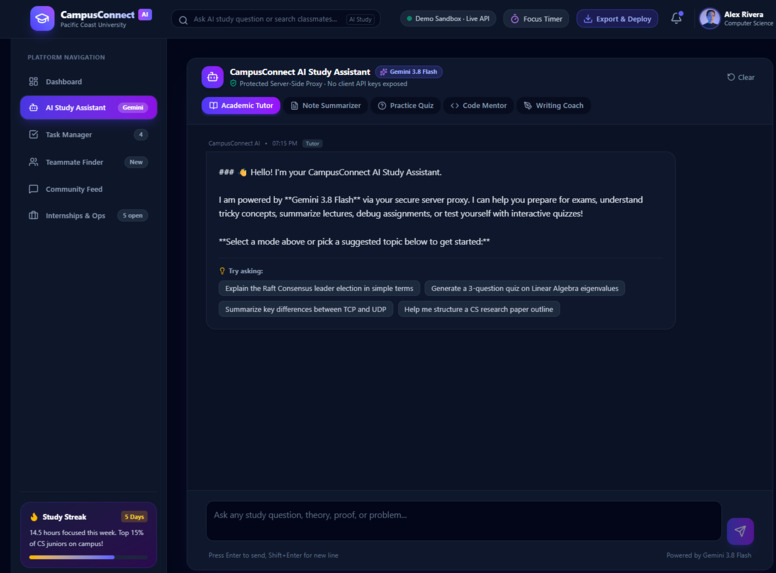Click 'Press Enter to send' hint text
776x573 pixels.
click(274, 555)
